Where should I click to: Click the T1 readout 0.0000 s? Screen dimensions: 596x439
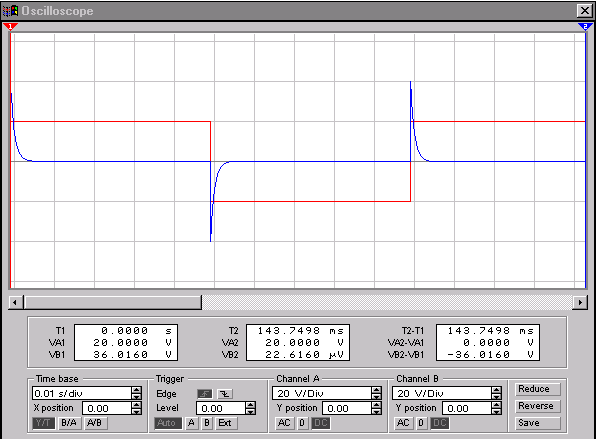pos(136,331)
